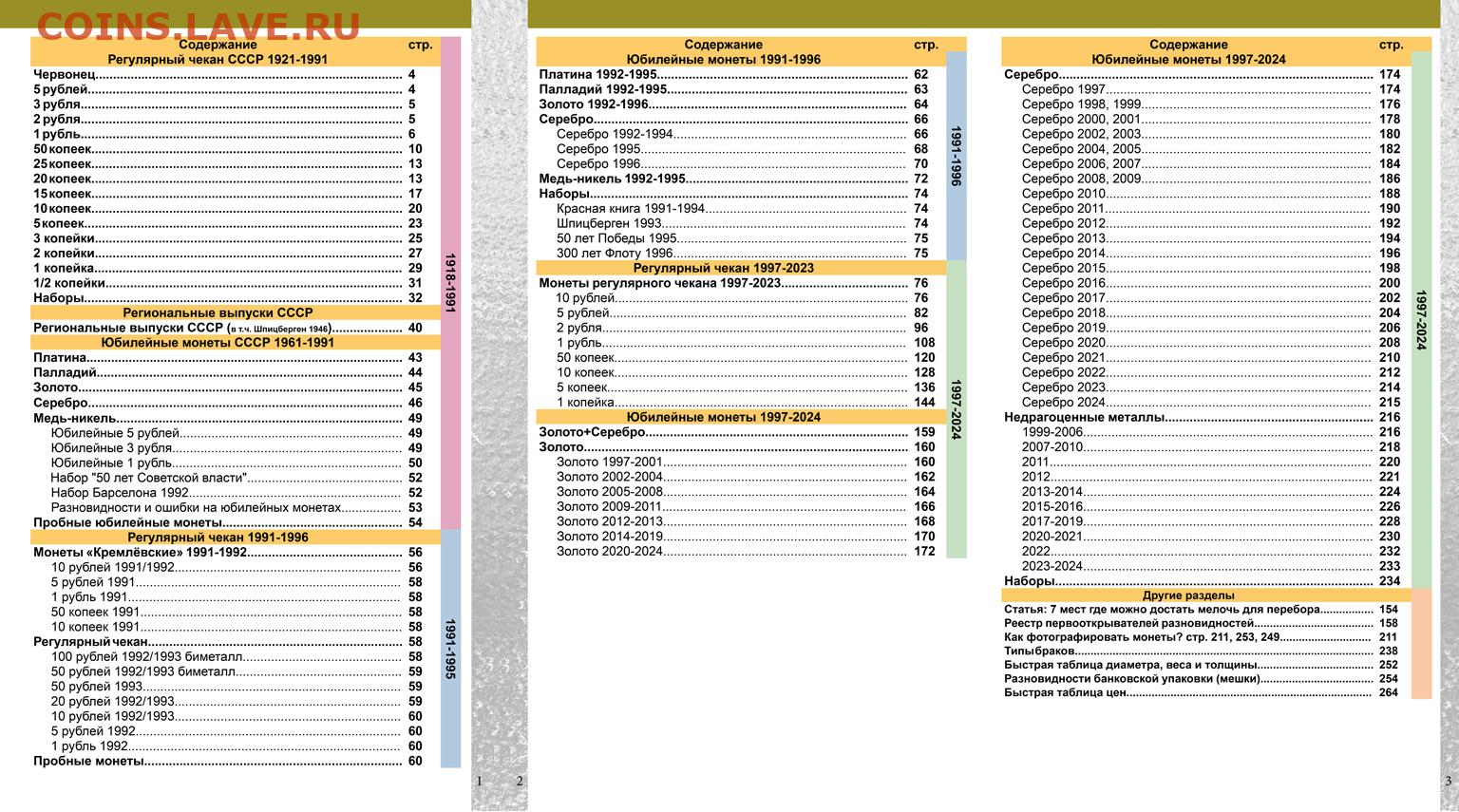
Task: Click the "Другие разделы" heading
Action: point(1188,595)
